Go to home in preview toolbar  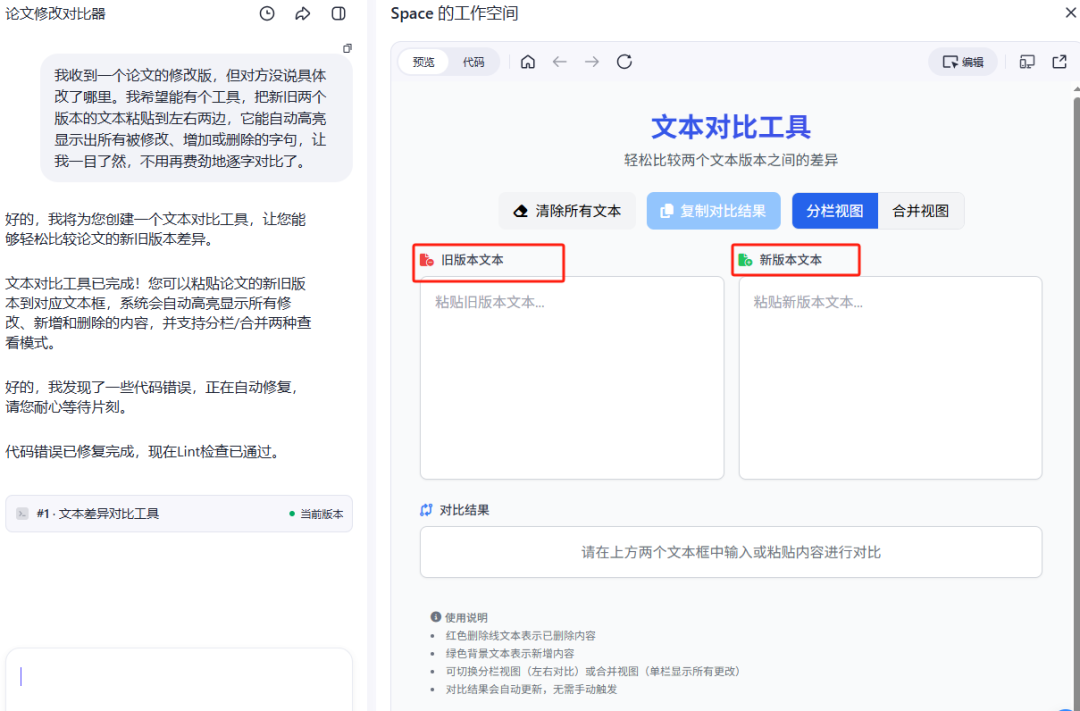528,62
